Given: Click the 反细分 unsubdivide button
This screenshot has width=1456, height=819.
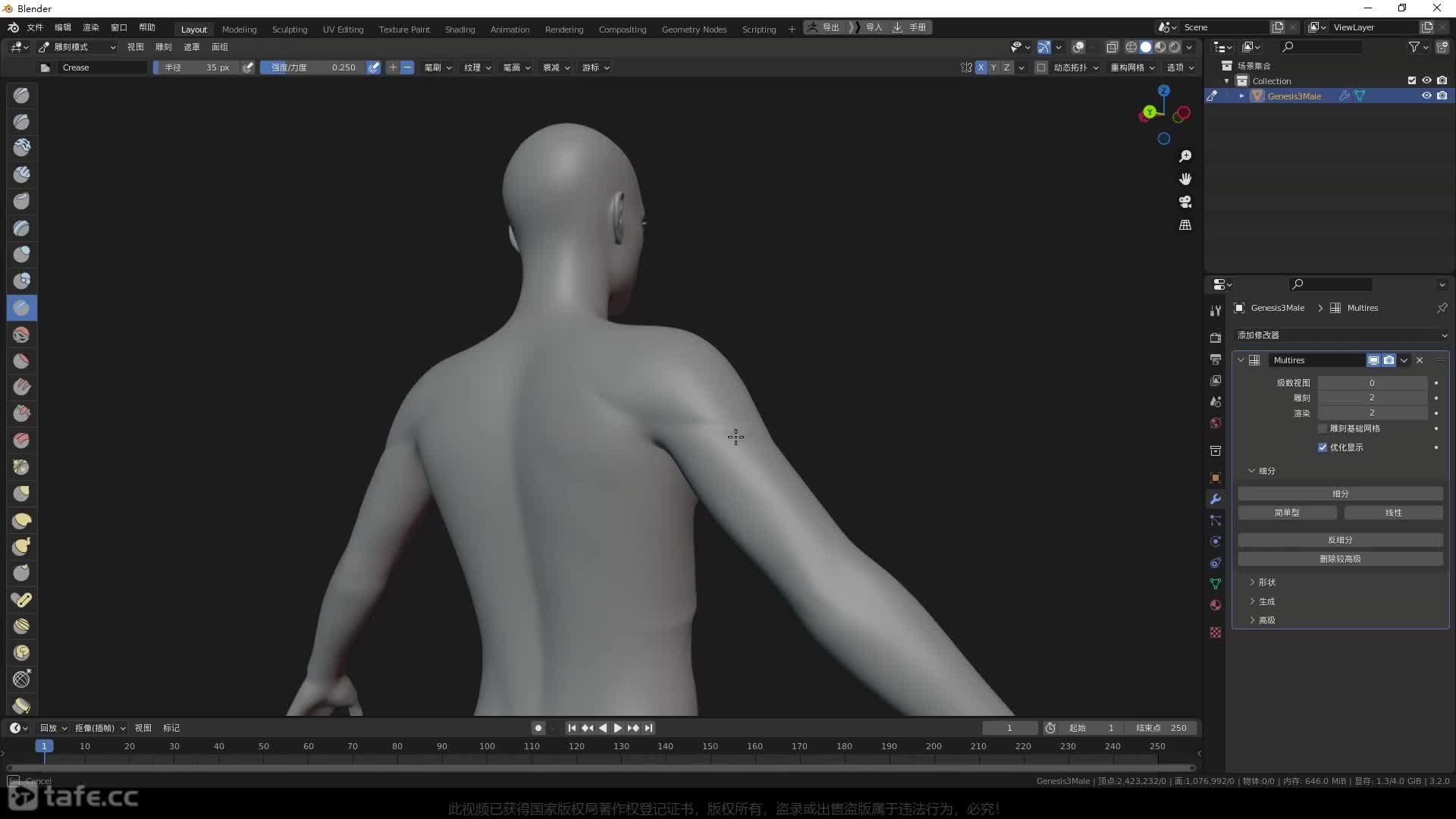Looking at the screenshot, I should point(1341,540).
